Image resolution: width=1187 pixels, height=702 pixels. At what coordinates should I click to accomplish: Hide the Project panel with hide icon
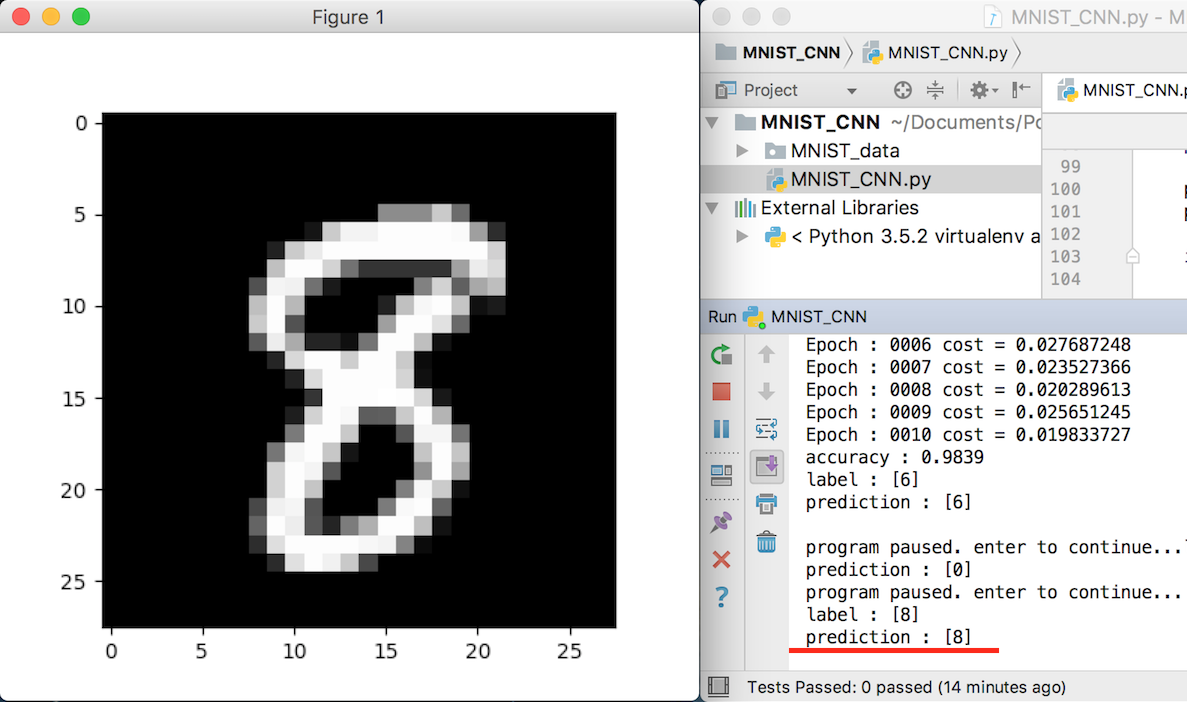pos(1020,89)
